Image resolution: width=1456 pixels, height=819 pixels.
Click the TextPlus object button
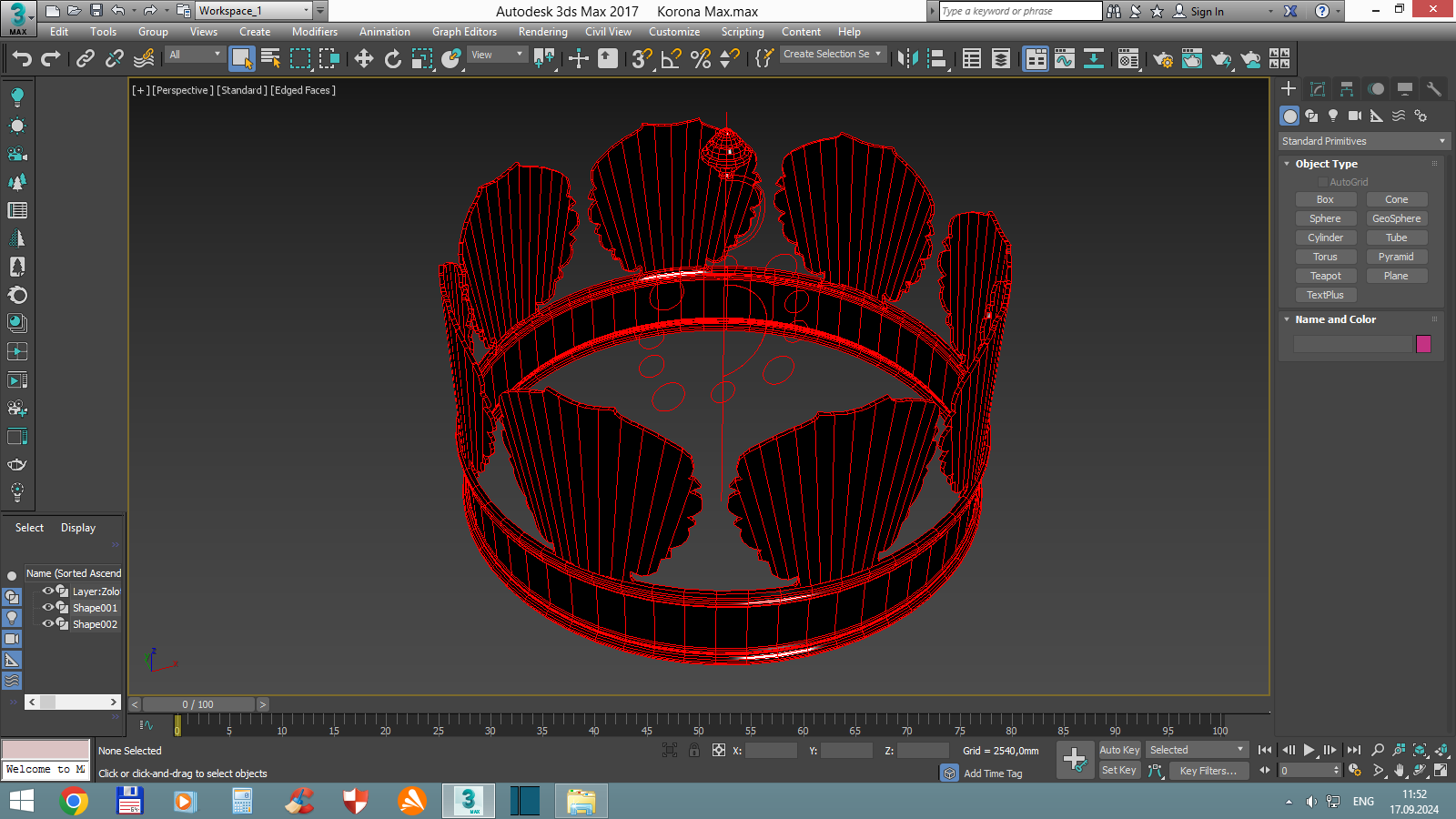coord(1325,295)
